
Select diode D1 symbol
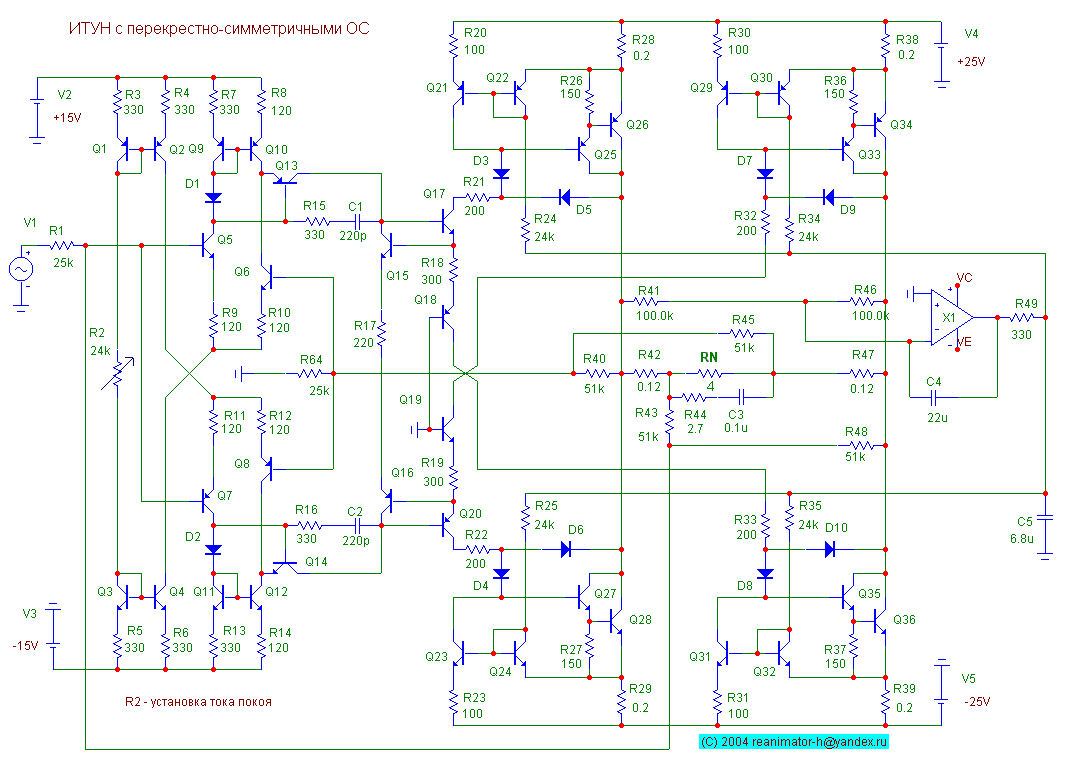click(x=214, y=198)
